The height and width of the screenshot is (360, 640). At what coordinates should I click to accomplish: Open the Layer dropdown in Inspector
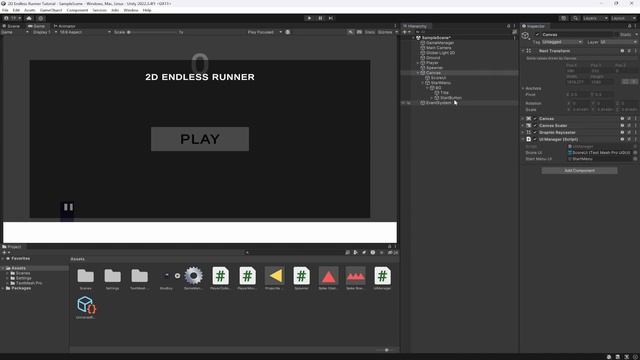coord(618,42)
